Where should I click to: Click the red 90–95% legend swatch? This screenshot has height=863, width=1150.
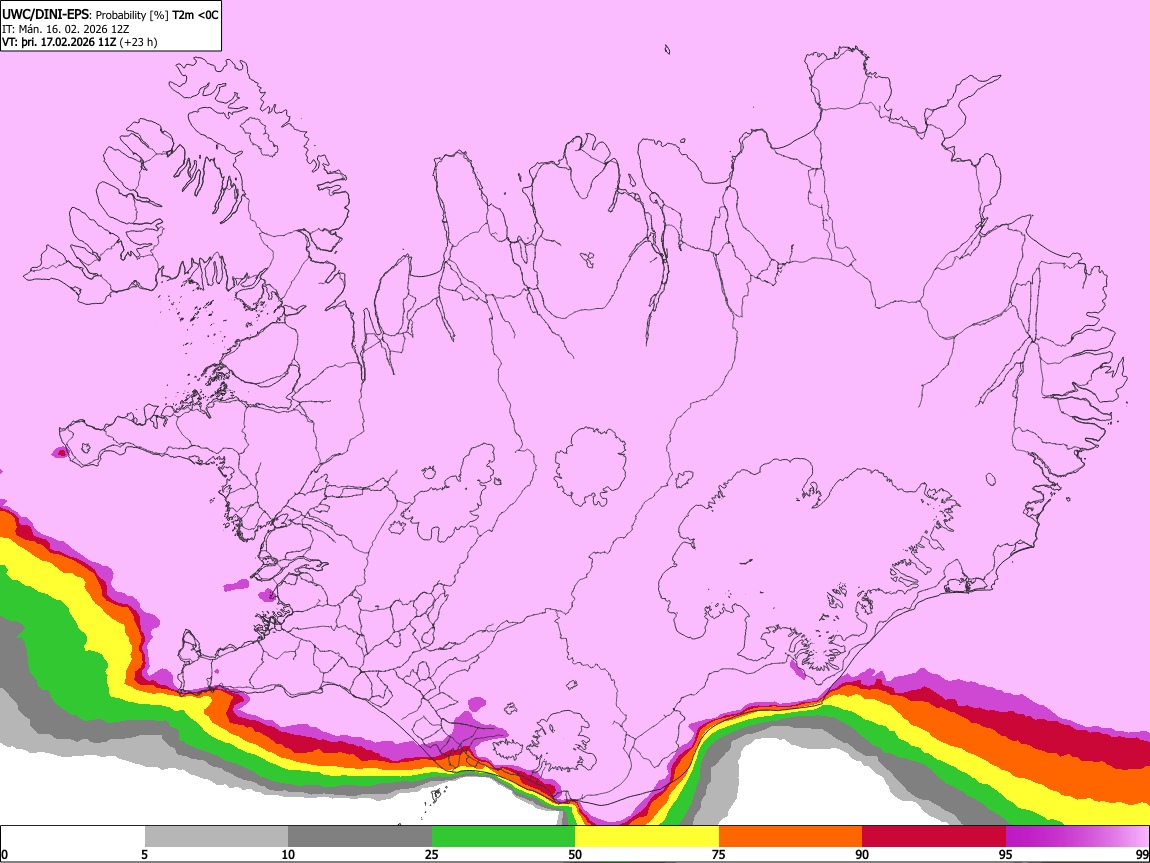934,836
